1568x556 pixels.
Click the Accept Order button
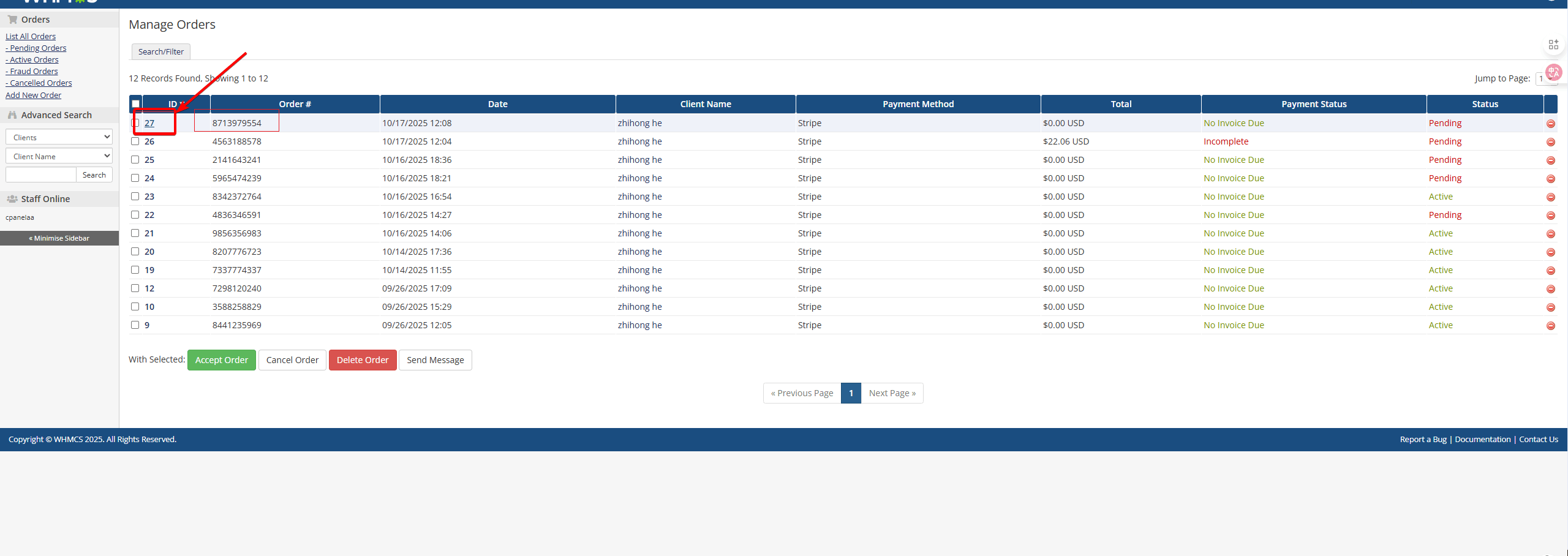pyautogui.click(x=222, y=360)
